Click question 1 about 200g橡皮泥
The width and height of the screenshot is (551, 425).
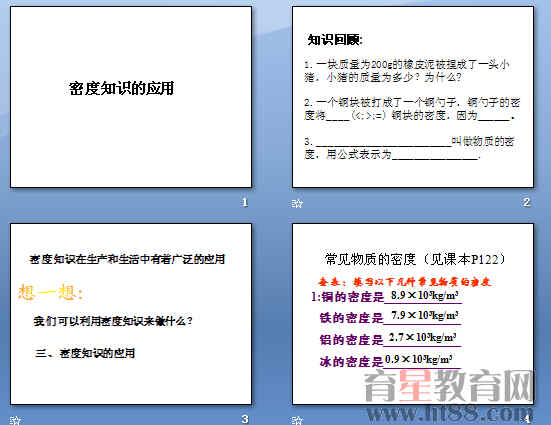407,71
